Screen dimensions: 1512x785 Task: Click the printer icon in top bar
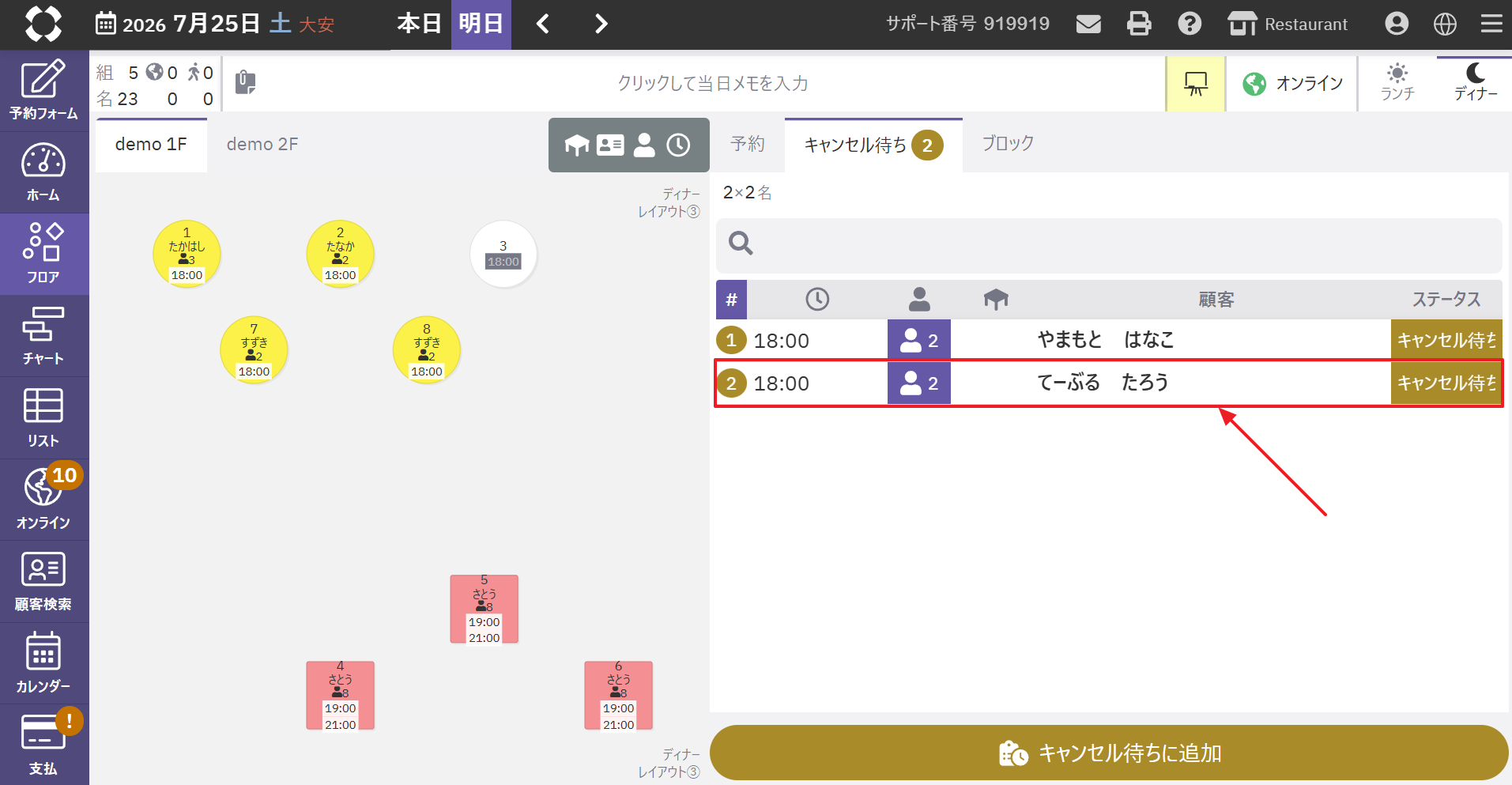coord(1139,24)
